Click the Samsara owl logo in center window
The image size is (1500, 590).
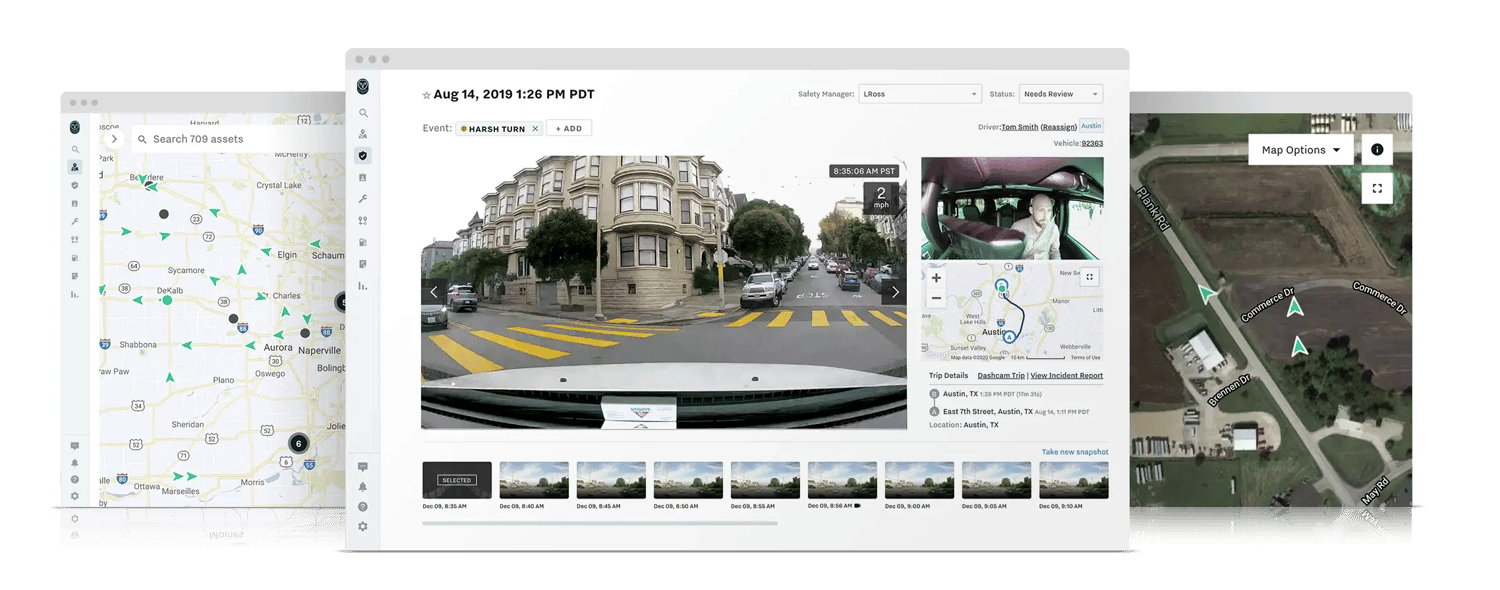pos(363,87)
